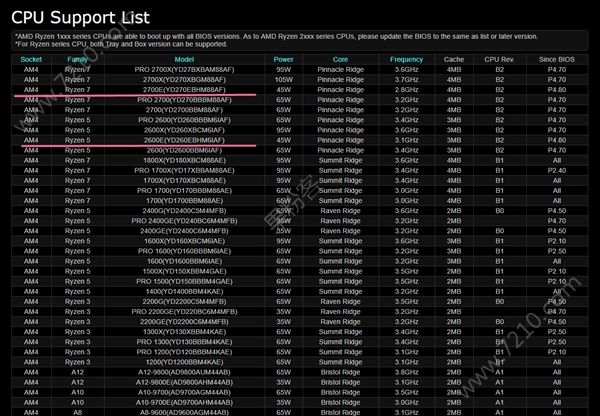Viewport: 600px width, 416px height.
Task: Select the A10-9700(AD9700AGM44AB) model cell
Action: 184,392
